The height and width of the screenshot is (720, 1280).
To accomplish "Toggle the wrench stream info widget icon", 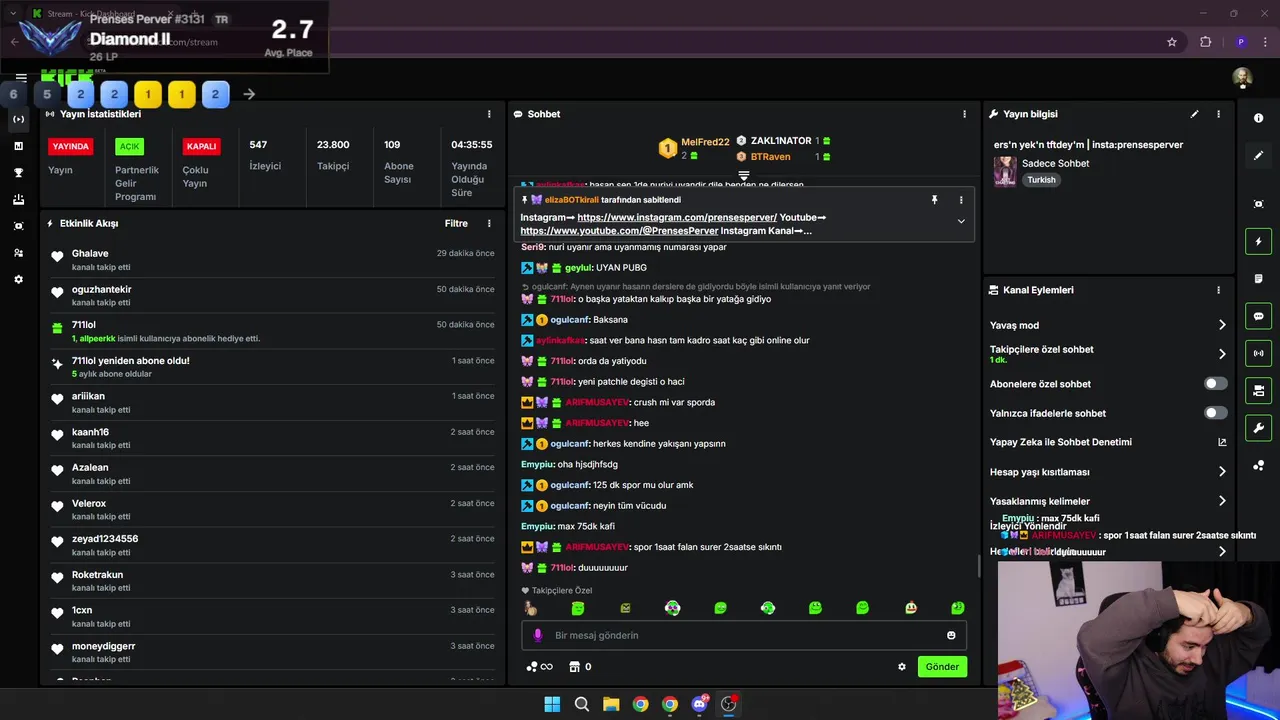I will click(x=1258, y=428).
